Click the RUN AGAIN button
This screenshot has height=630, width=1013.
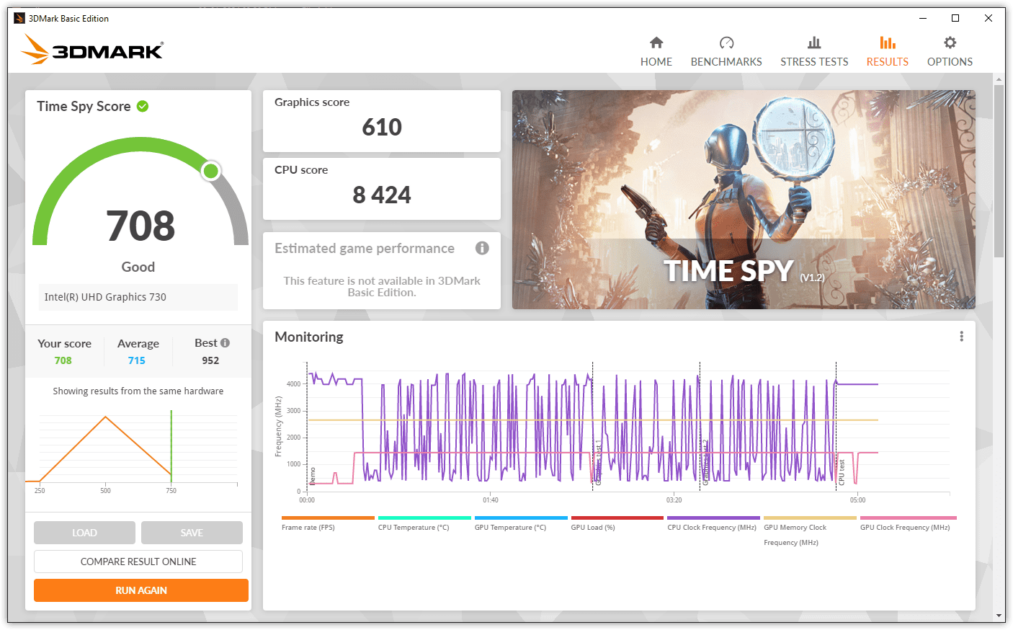tap(140, 590)
